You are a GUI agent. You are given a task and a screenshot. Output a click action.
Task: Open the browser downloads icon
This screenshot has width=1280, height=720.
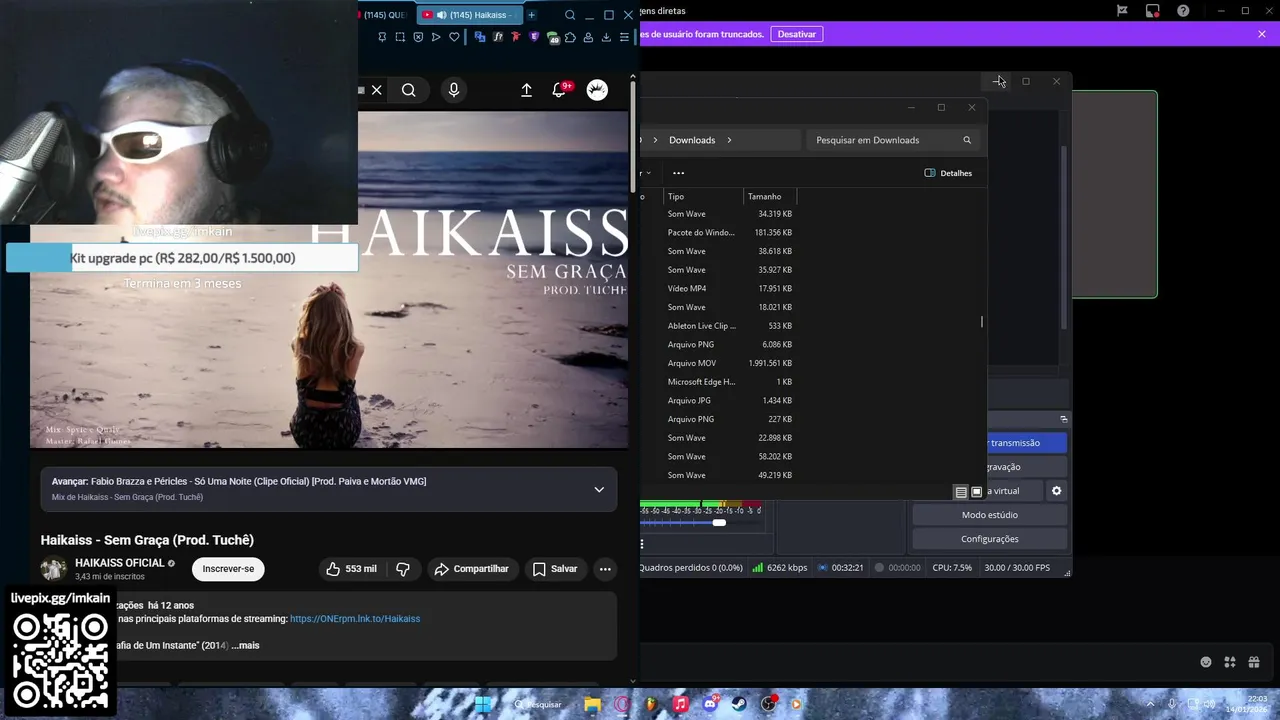[606, 37]
